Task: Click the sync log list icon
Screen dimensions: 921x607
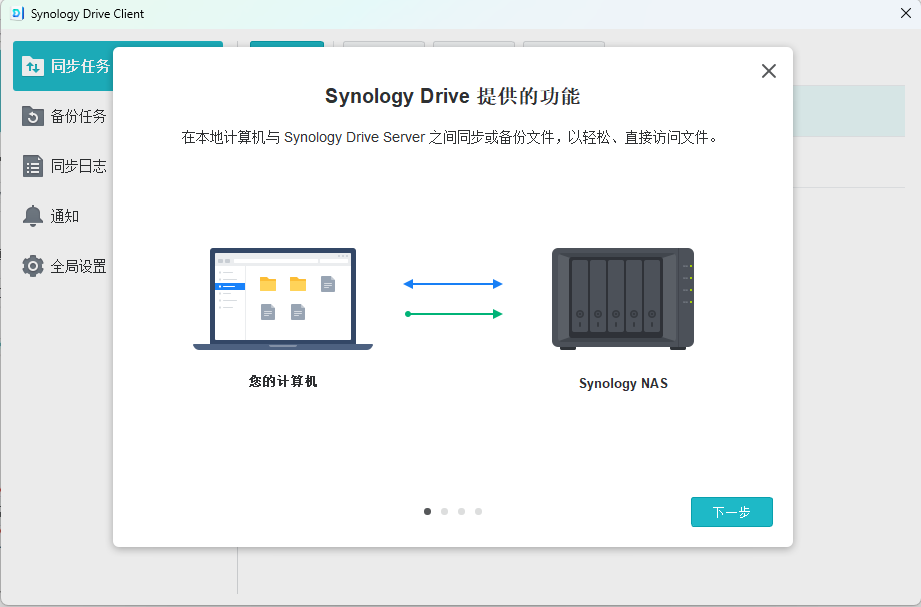Action: (x=33, y=166)
